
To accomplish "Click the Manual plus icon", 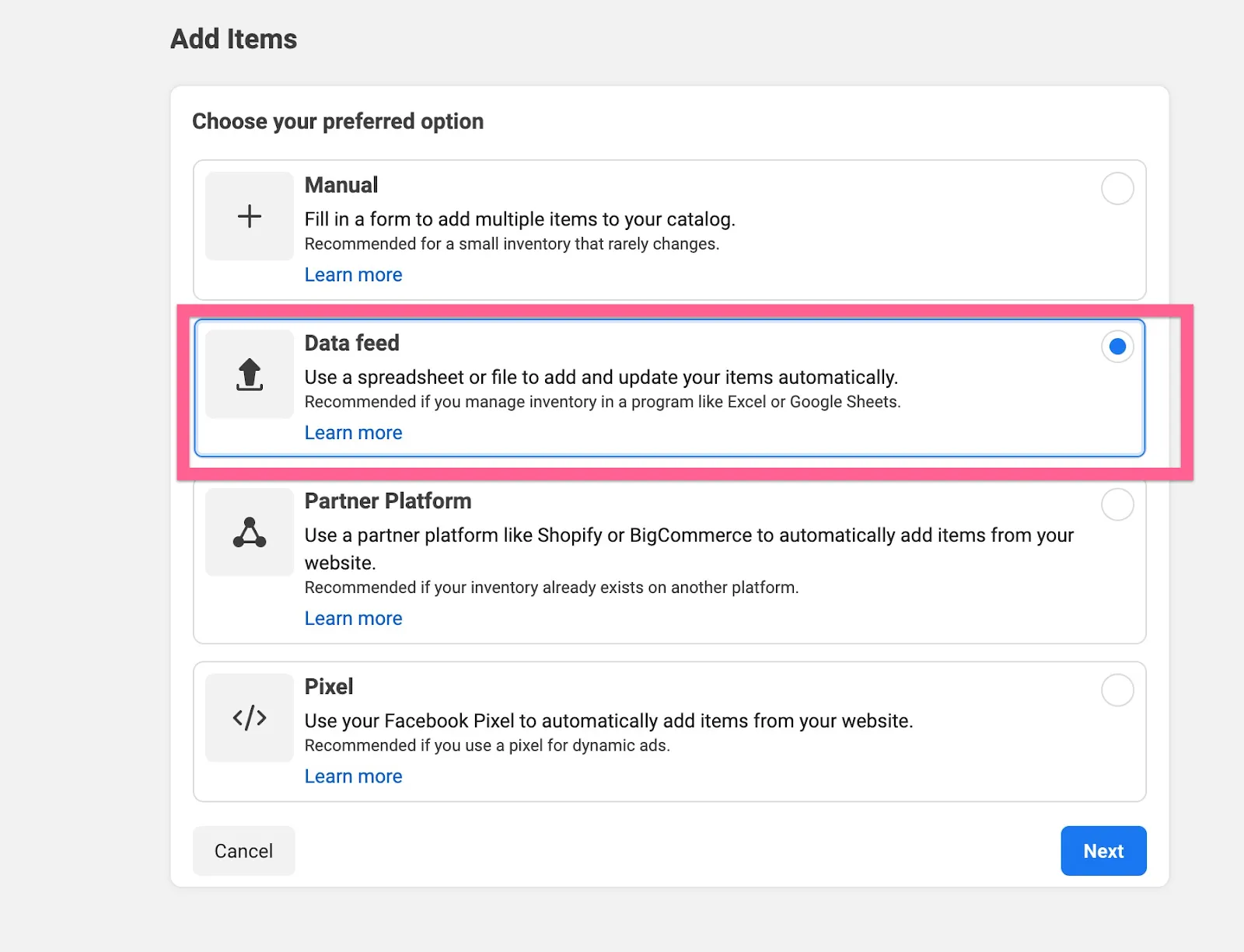I will tap(250, 216).
